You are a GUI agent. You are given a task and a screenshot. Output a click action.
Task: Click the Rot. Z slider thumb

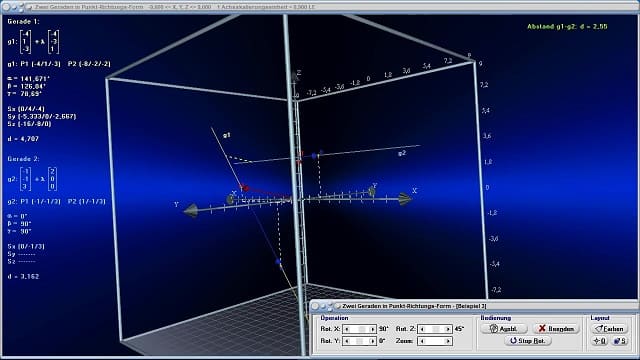tap(436, 329)
